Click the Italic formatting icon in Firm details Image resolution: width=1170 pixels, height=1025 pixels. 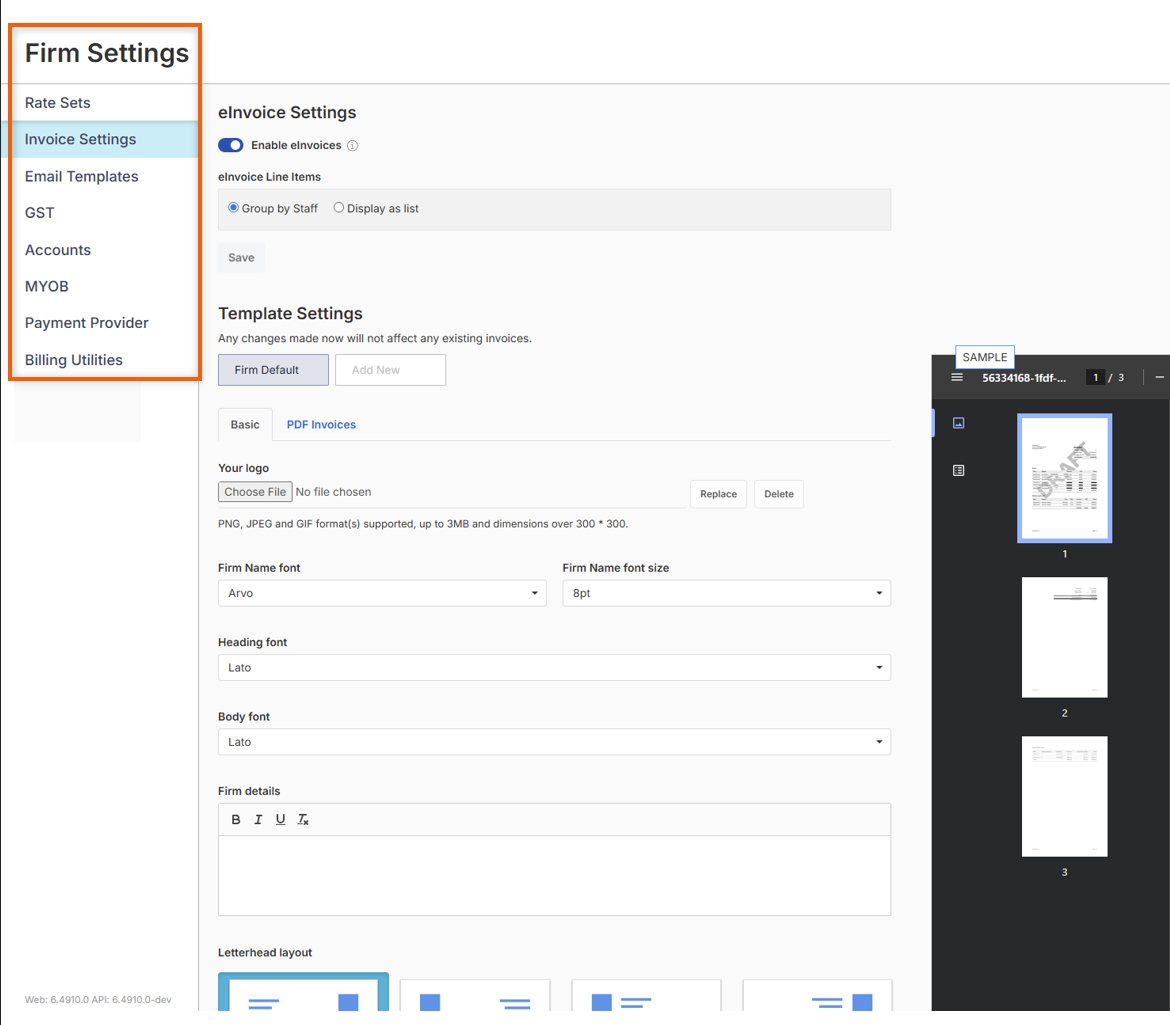pyautogui.click(x=258, y=820)
